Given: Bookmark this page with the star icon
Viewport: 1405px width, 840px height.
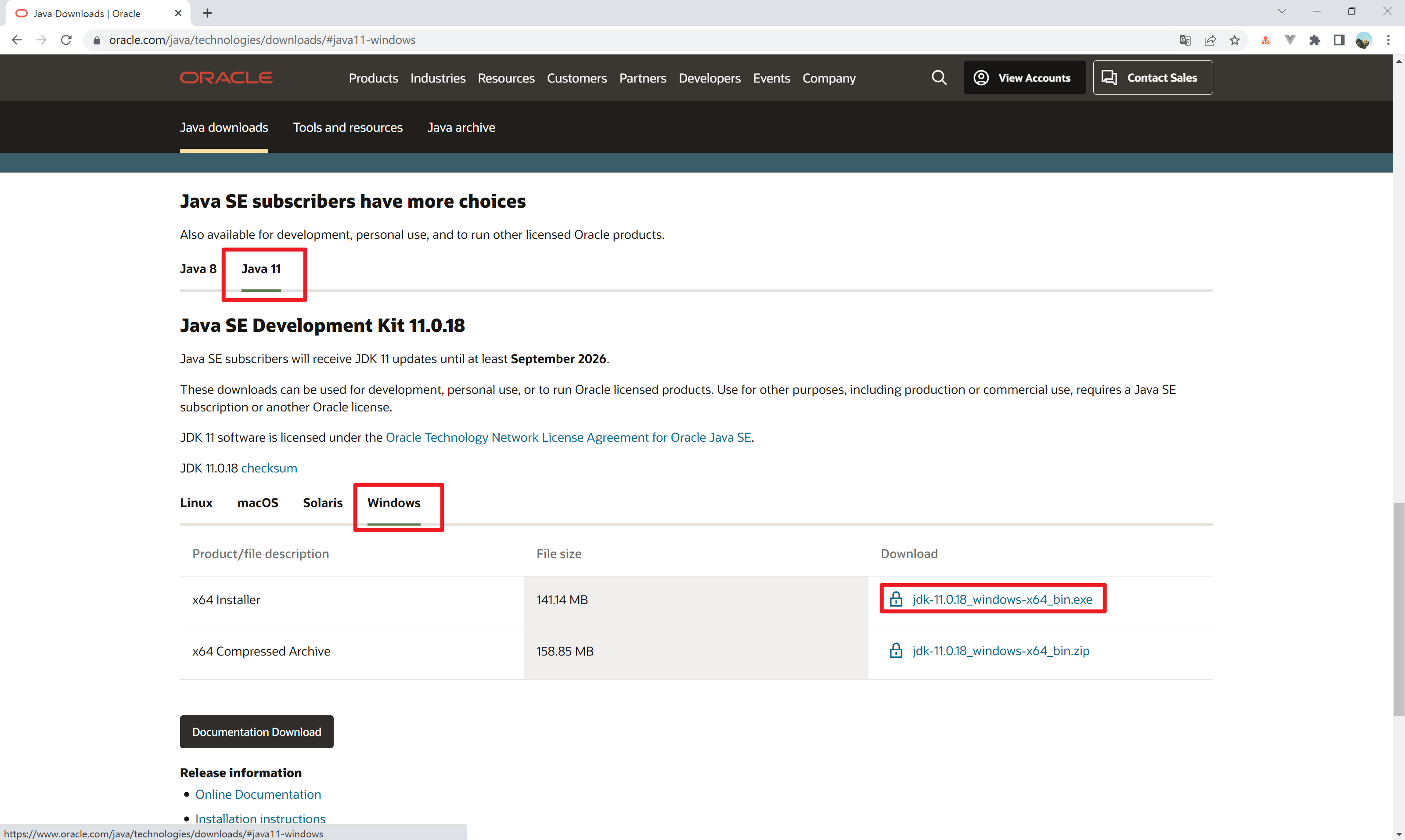Looking at the screenshot, I should [1235, 40].
